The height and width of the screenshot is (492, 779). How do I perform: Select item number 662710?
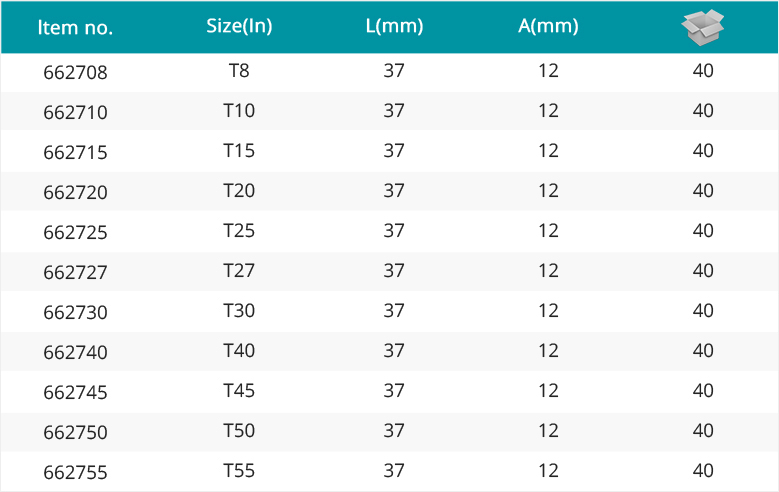tap(76, 112)
